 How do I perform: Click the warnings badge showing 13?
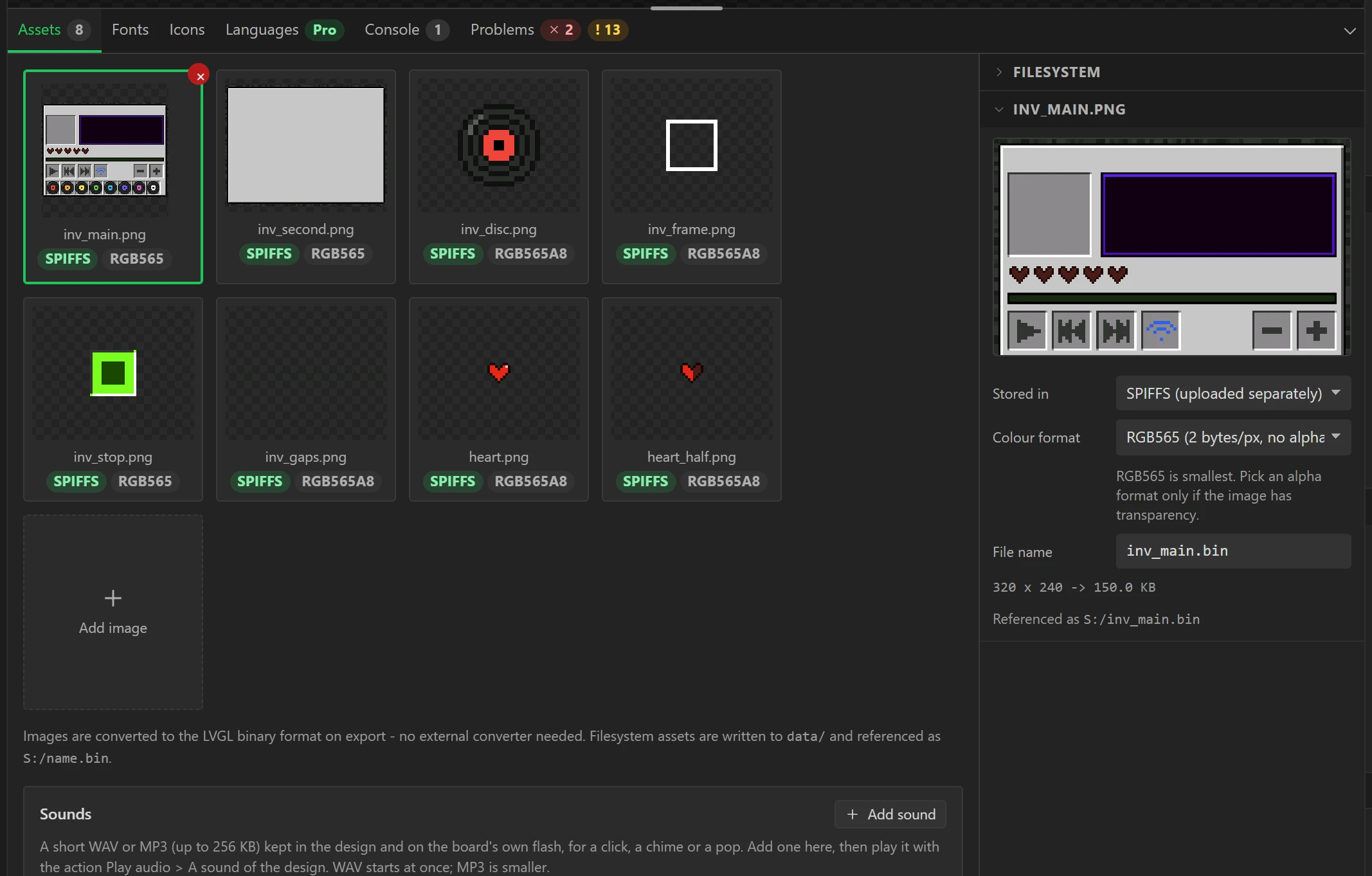tap(608, 30)
